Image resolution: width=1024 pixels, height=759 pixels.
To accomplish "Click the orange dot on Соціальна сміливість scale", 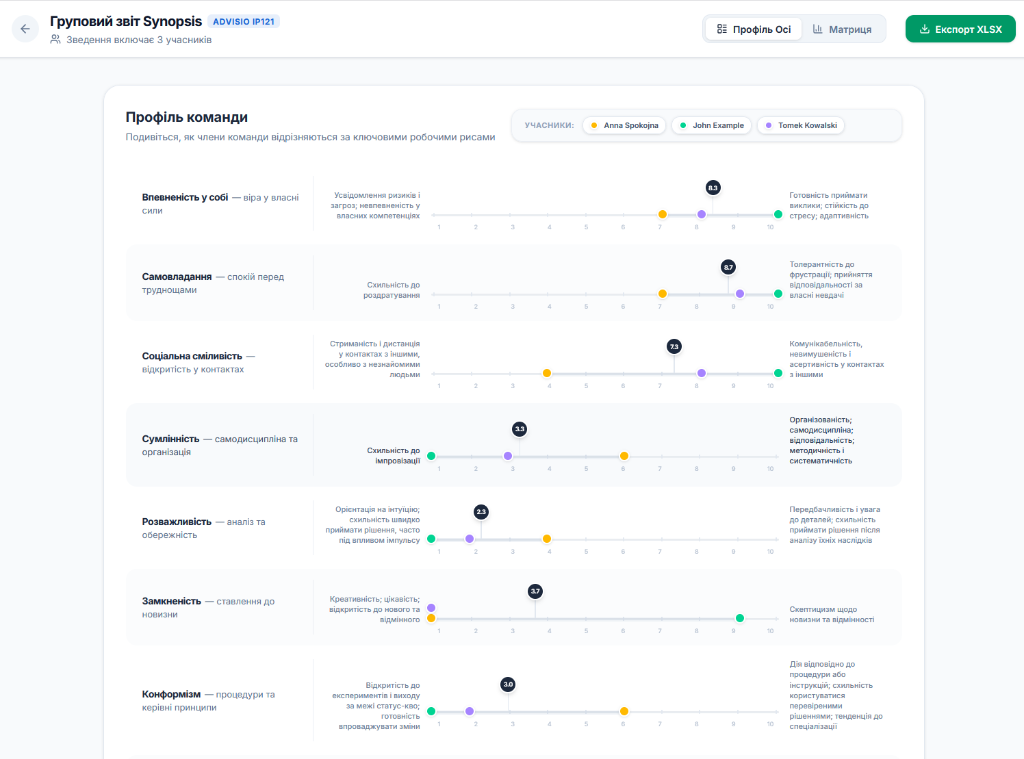I will click(547, 374).
